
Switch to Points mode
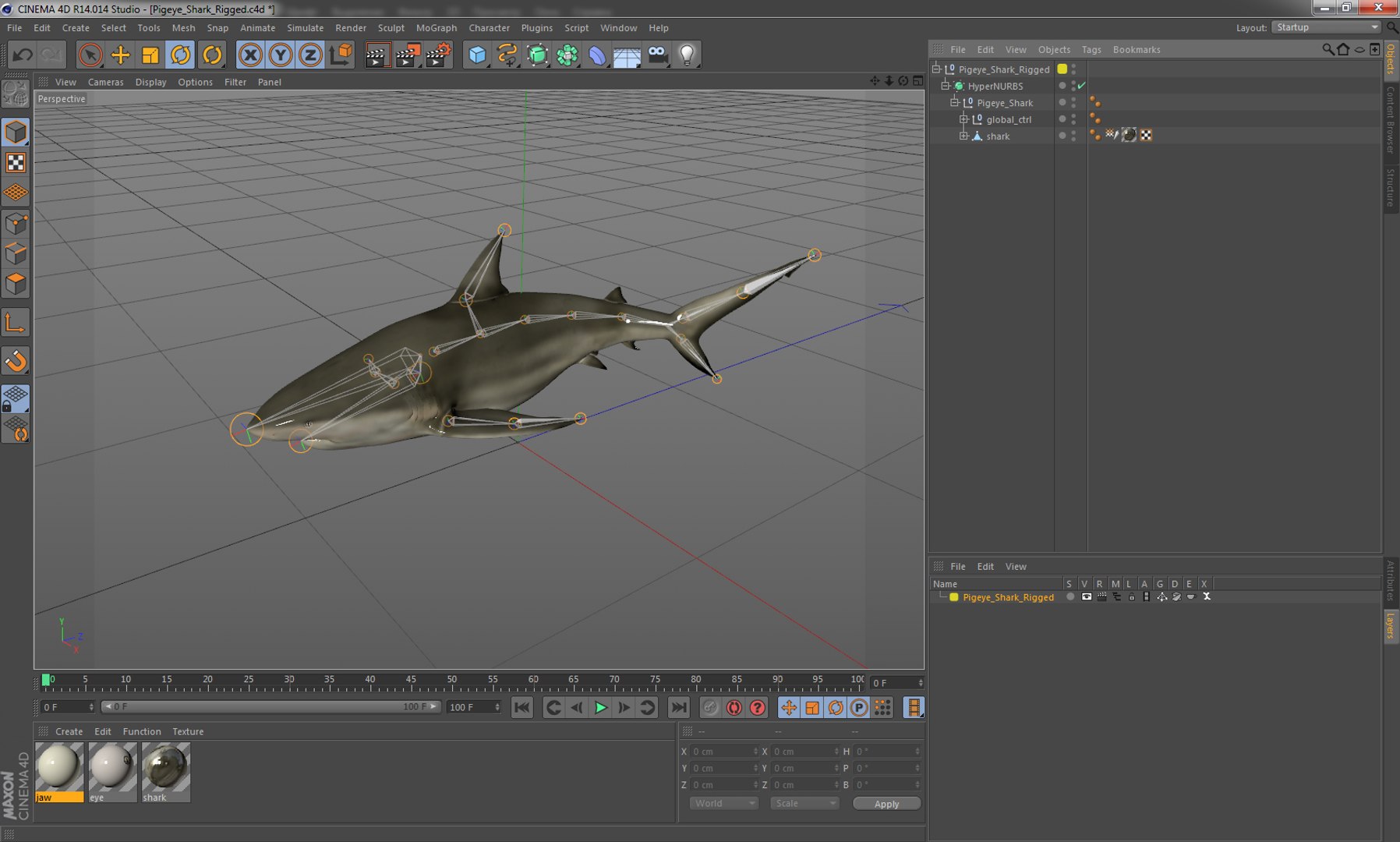pos(16,225)
